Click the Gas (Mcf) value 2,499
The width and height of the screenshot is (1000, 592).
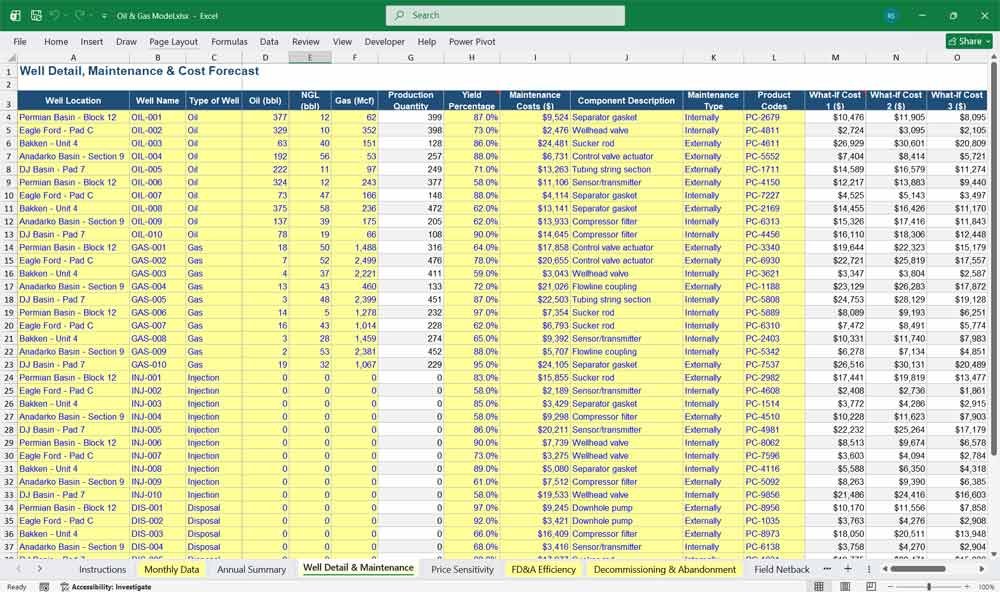coord(355,260)
